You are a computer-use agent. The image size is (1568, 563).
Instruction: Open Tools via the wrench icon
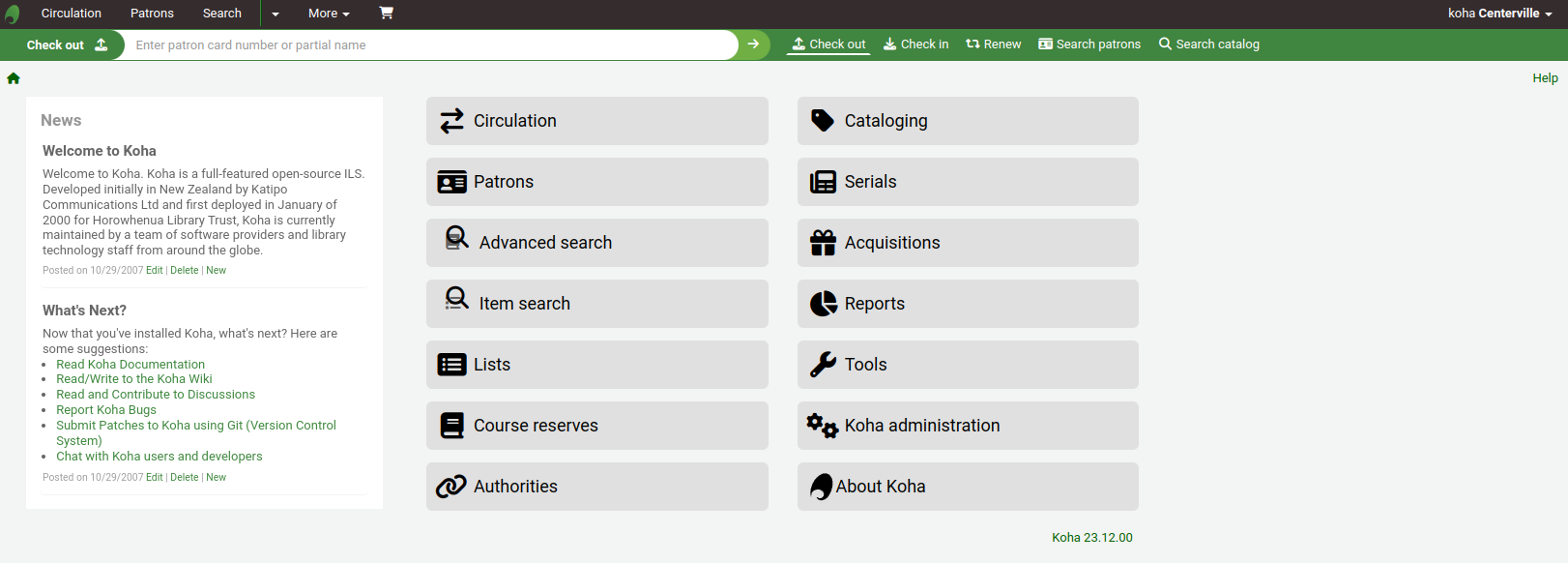point(823,365)
